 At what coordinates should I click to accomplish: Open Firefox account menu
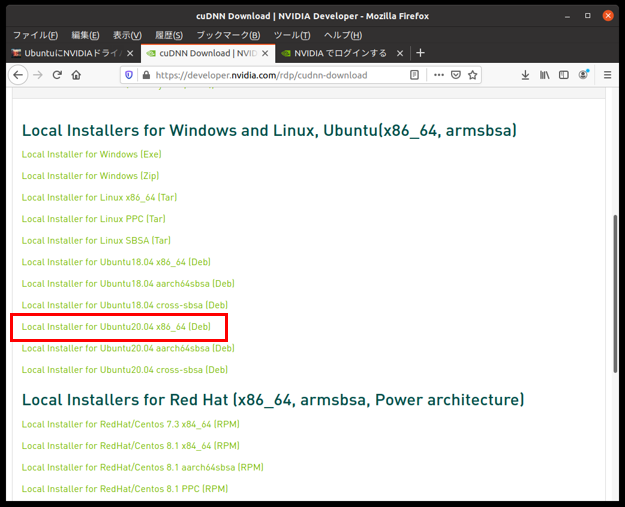(x=584, y=75)
